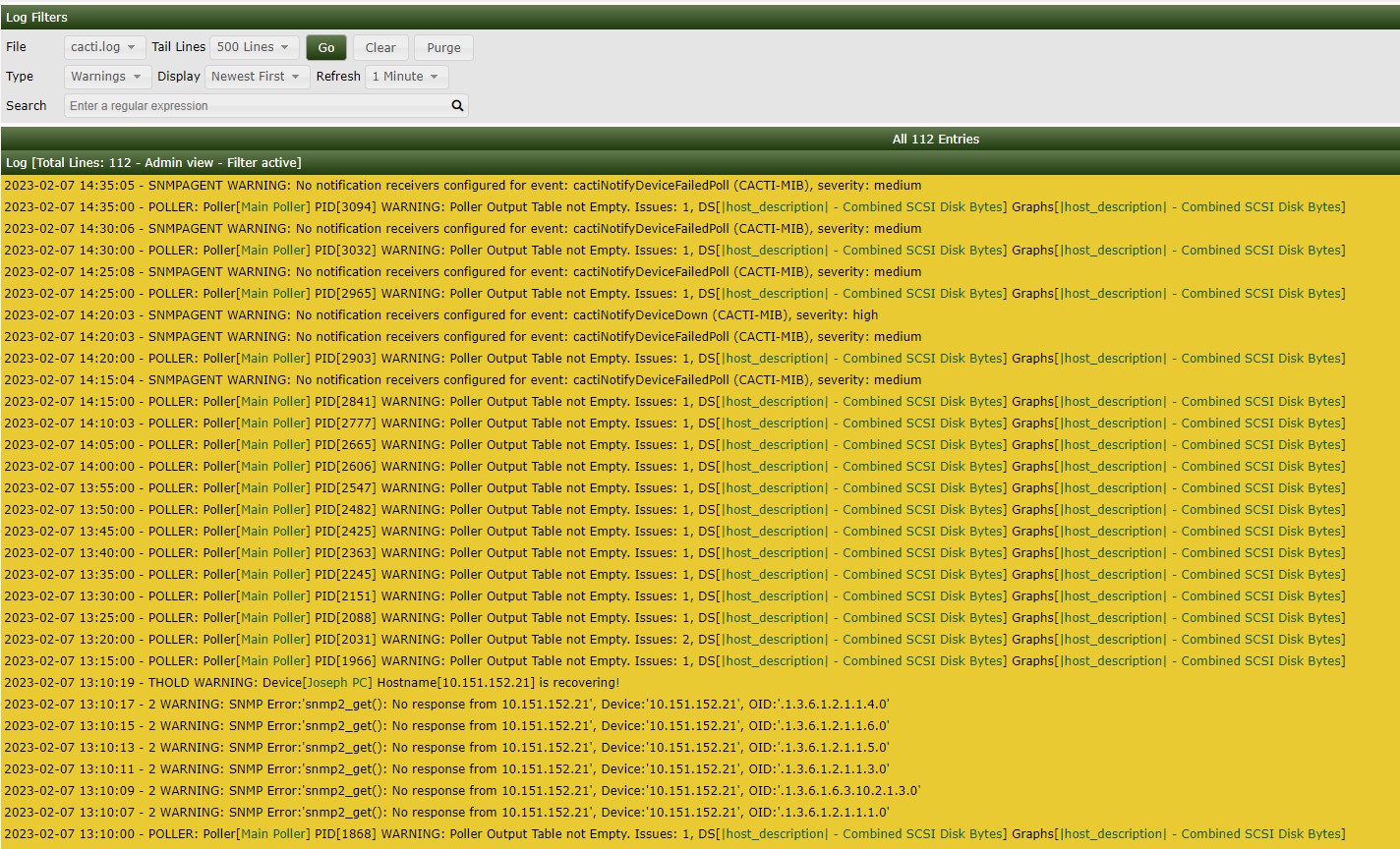Open Main Poller link in PID[2606] entry
Viewport: 1400px width, 849px height.
coord(273,467)
